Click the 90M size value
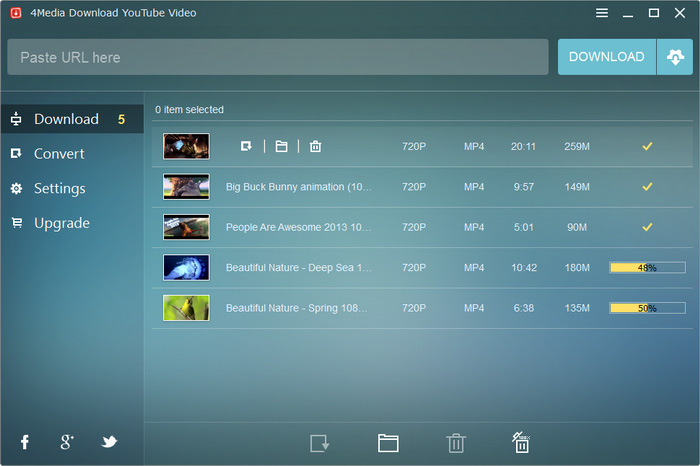 point(577,227)
